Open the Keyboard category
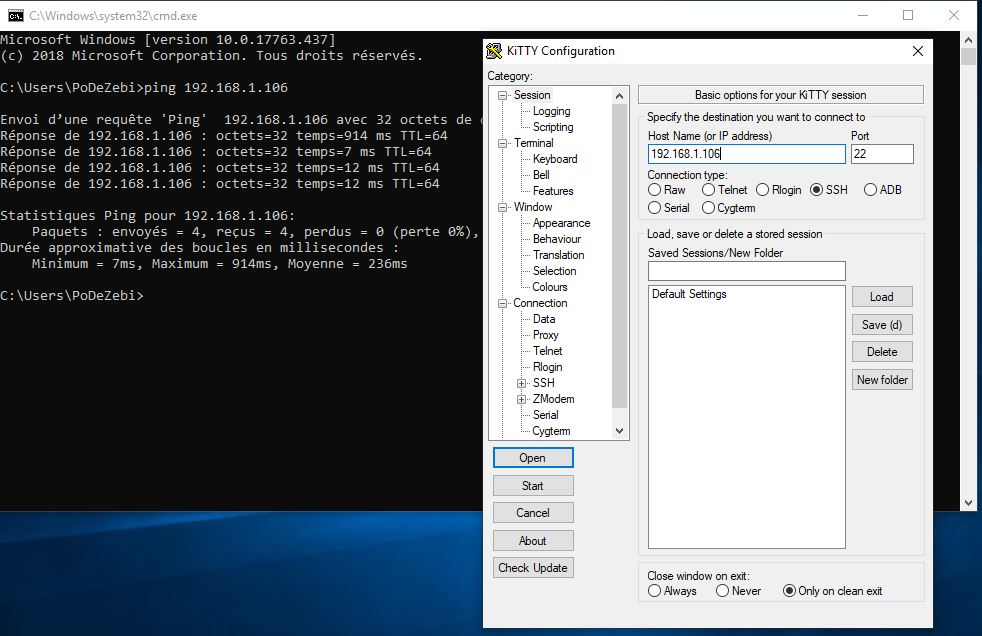This screenshot has height=636, width=982. (555, 159)
